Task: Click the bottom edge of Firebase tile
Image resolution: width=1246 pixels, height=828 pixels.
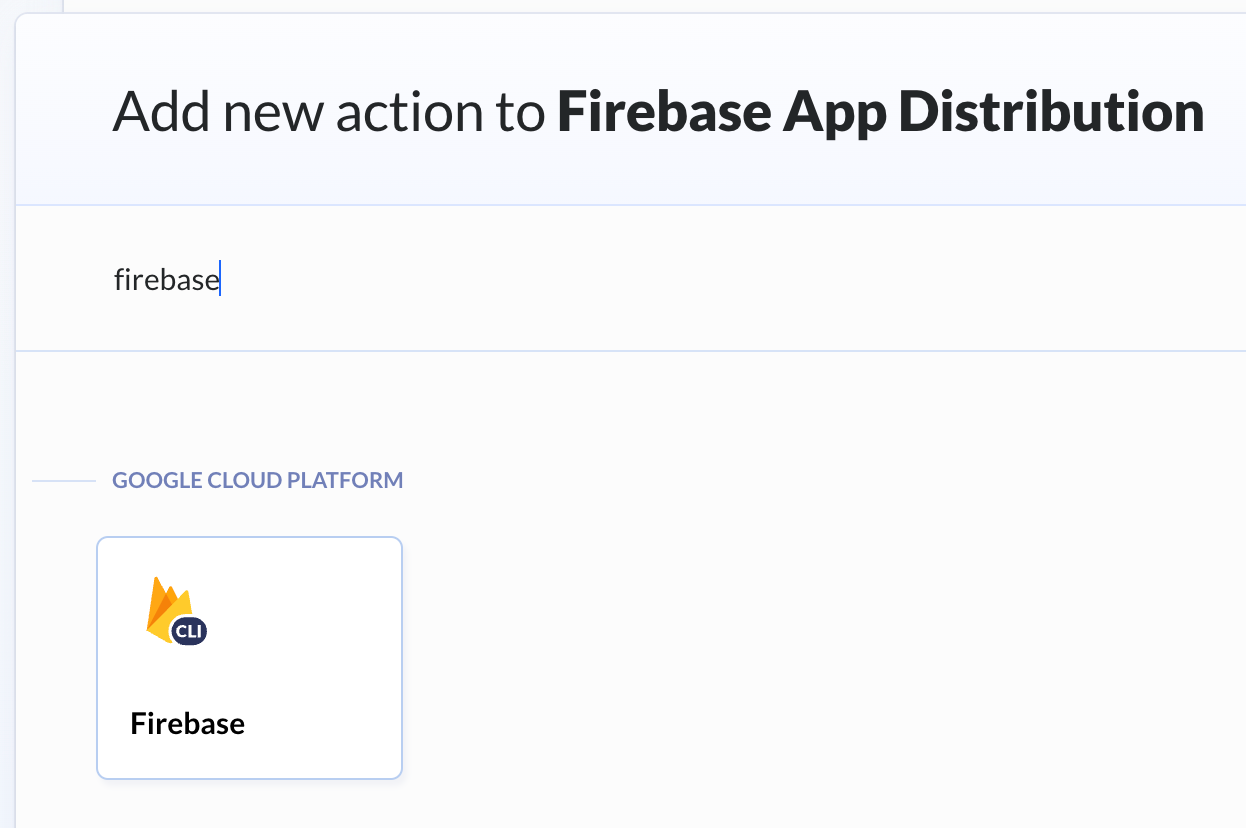Action: (249, 777)
